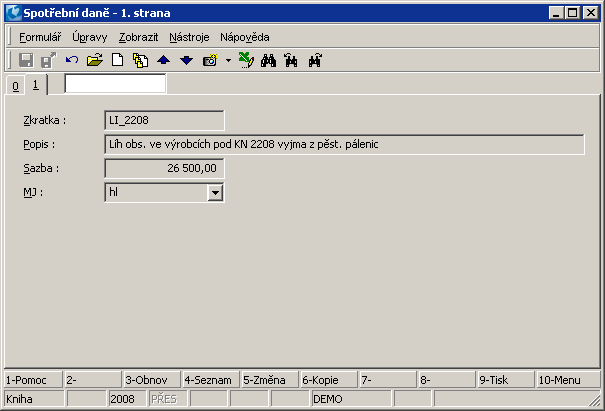Click the 9-Tisk function button
The height and width of the screenshot is (411, 605).
coord(506,380)
